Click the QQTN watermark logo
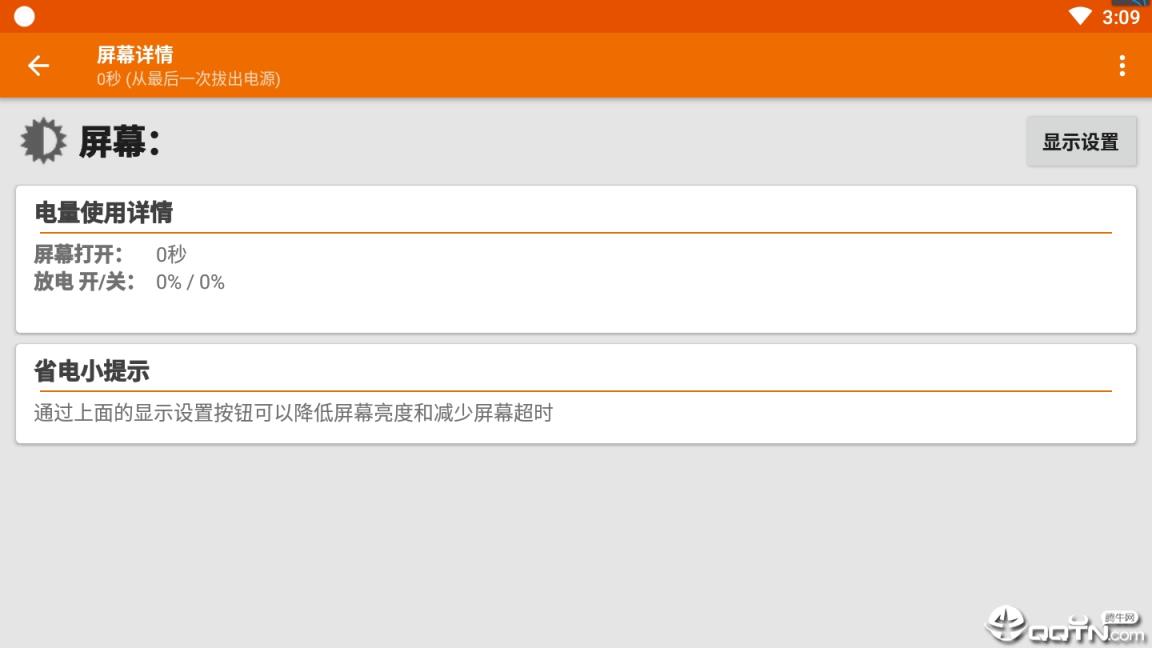 click(1065, 624)
